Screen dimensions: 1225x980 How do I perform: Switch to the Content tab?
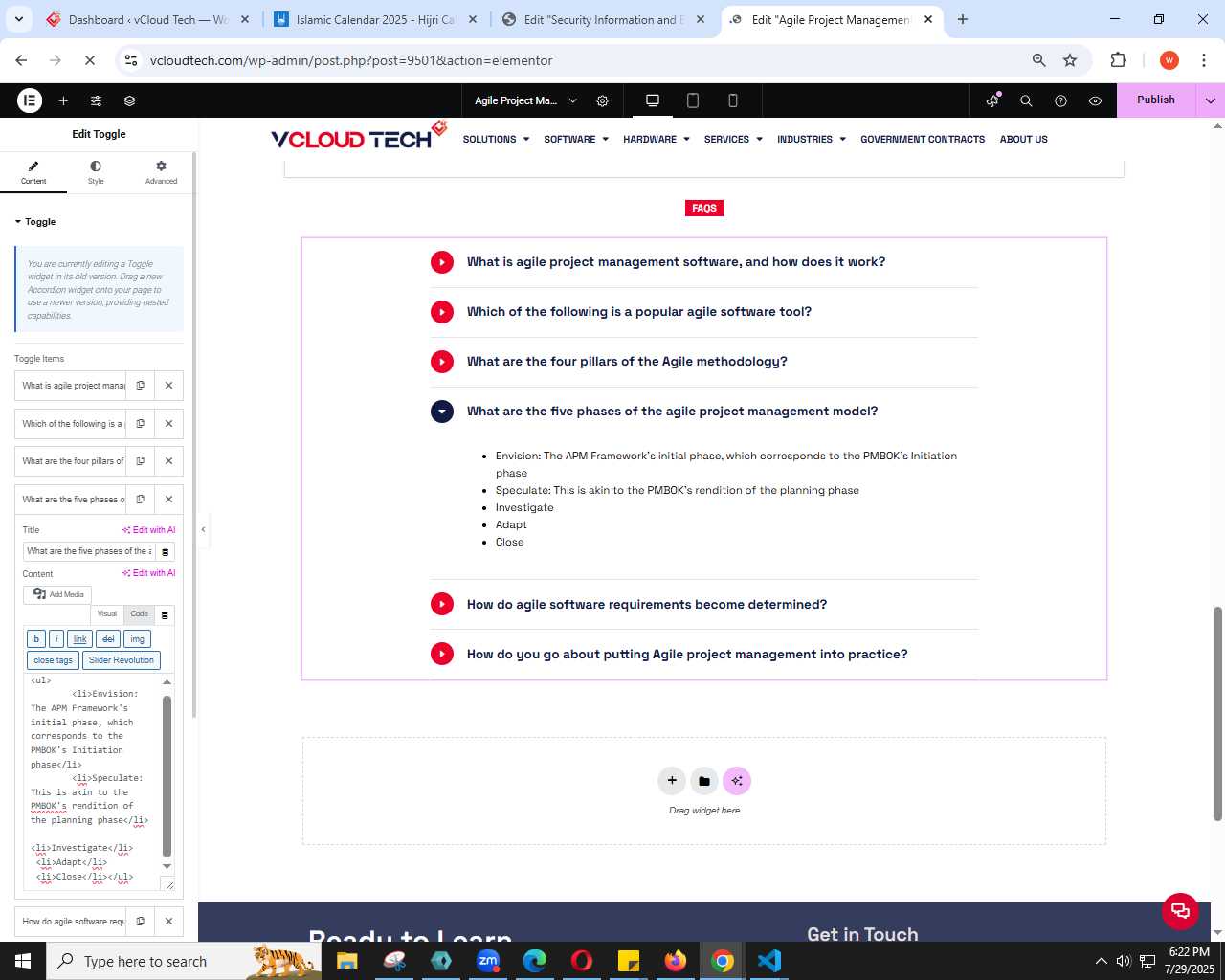[33, 172]
